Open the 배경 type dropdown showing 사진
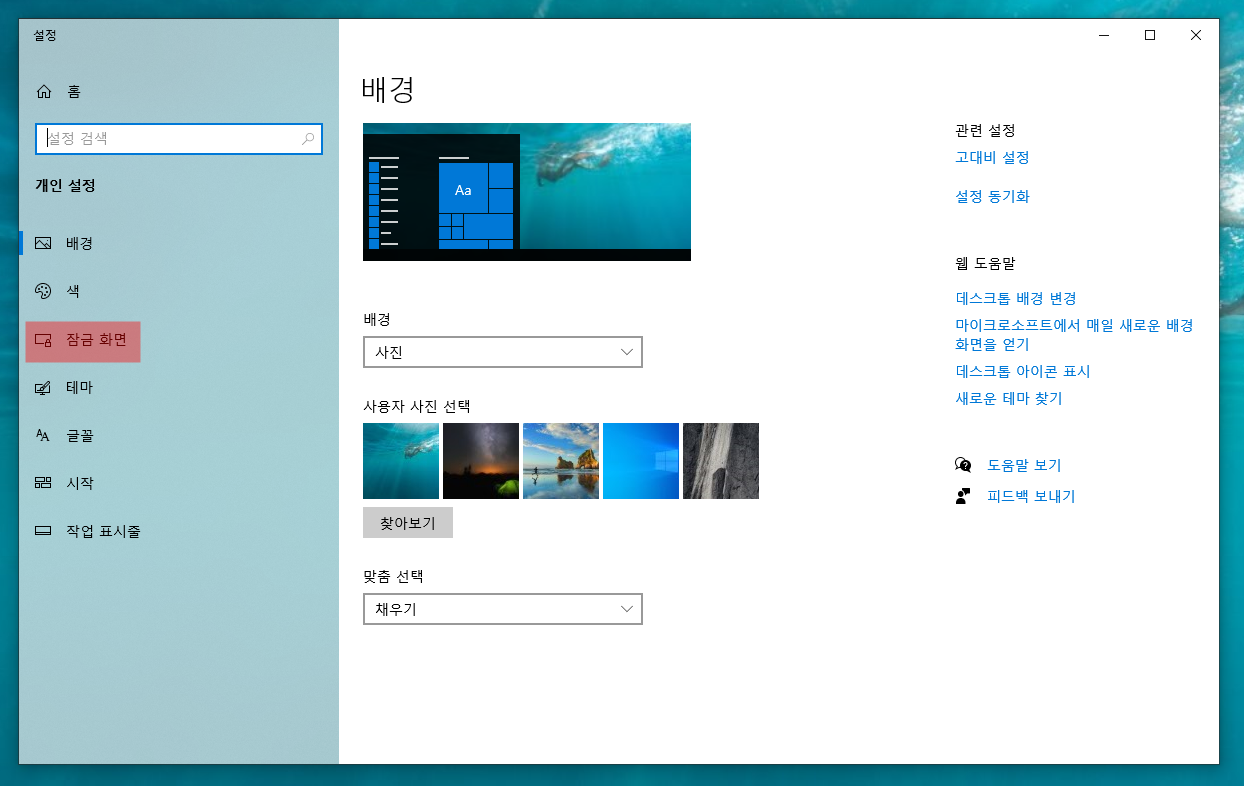The width and height of the screenshot is (1244, 786). (503, 352)
